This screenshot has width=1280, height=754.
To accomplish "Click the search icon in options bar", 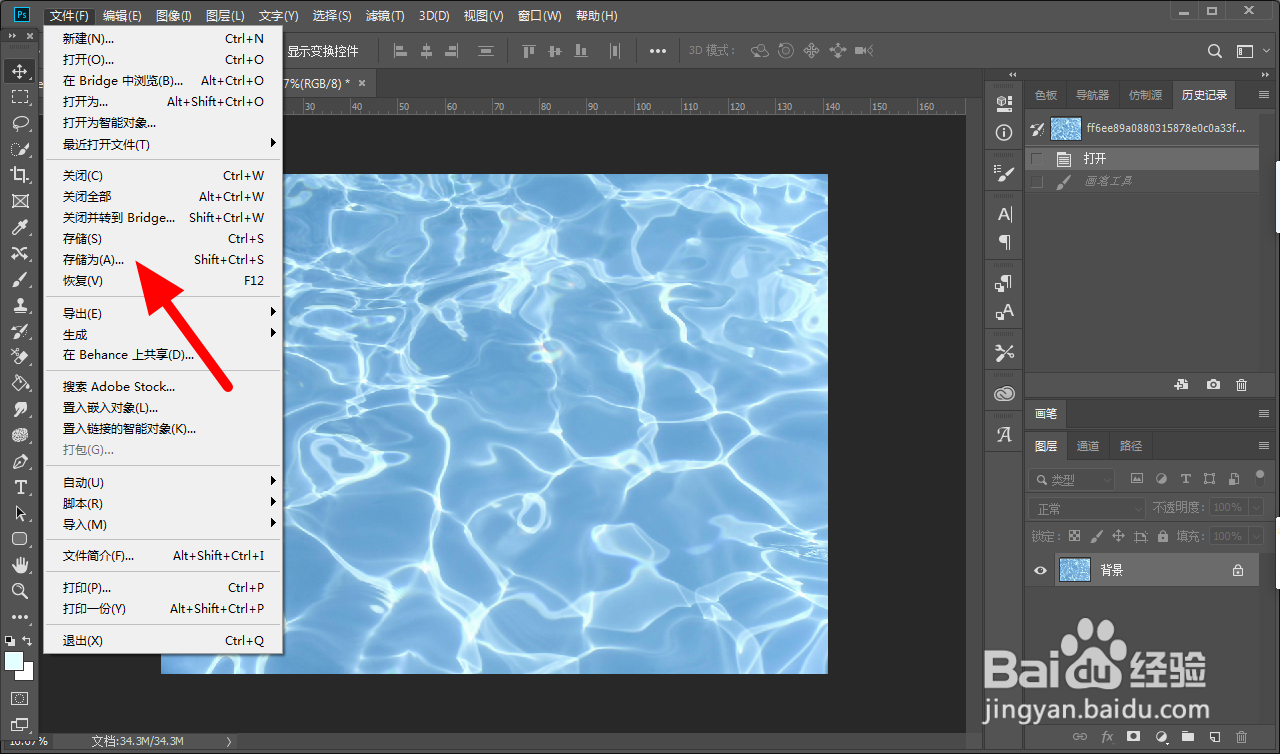I will coord(1215,51).
